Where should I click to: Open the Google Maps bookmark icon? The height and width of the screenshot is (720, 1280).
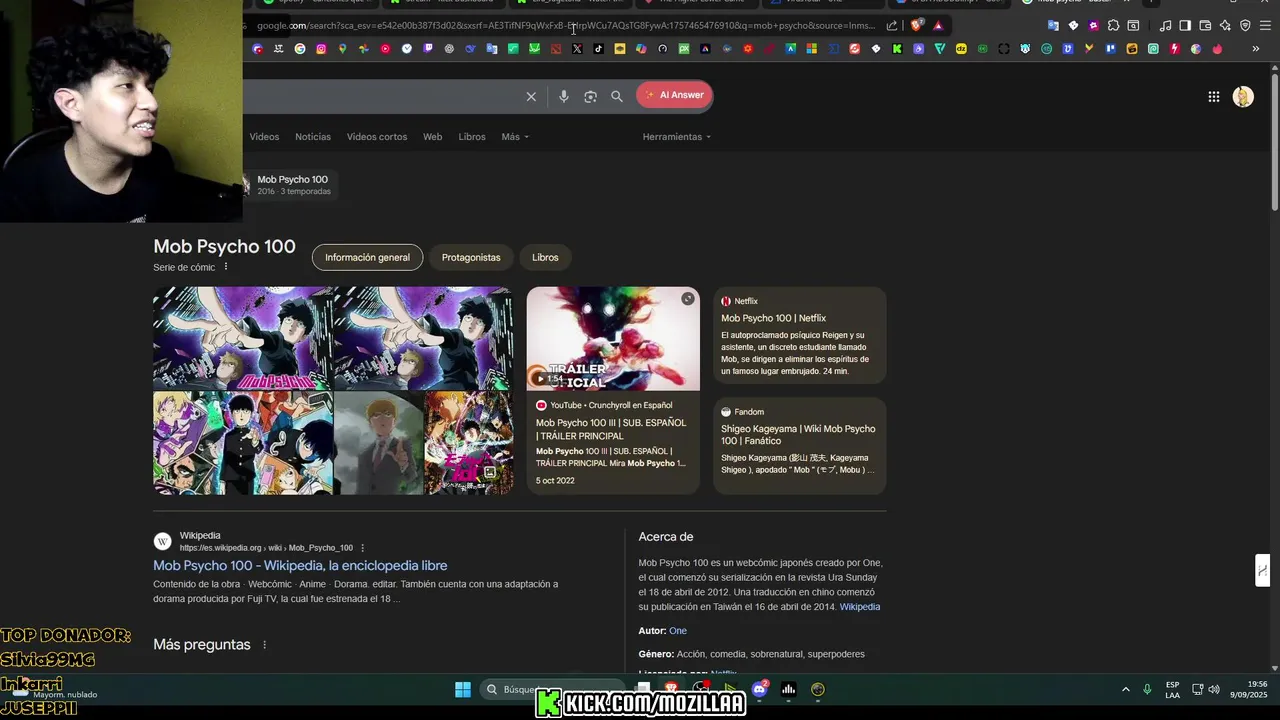coord(342,49)
